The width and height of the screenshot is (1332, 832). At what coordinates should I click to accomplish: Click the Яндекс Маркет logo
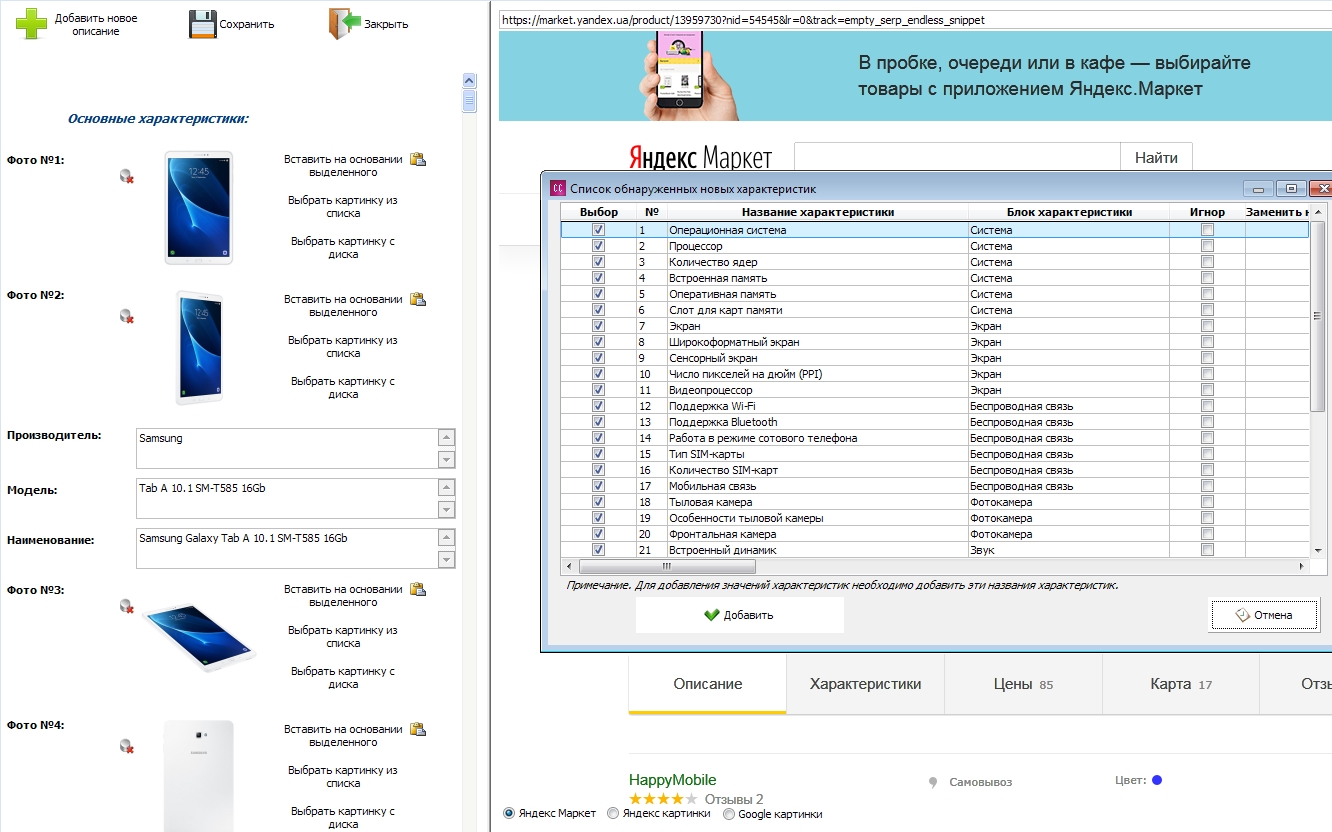click(700, 158)
